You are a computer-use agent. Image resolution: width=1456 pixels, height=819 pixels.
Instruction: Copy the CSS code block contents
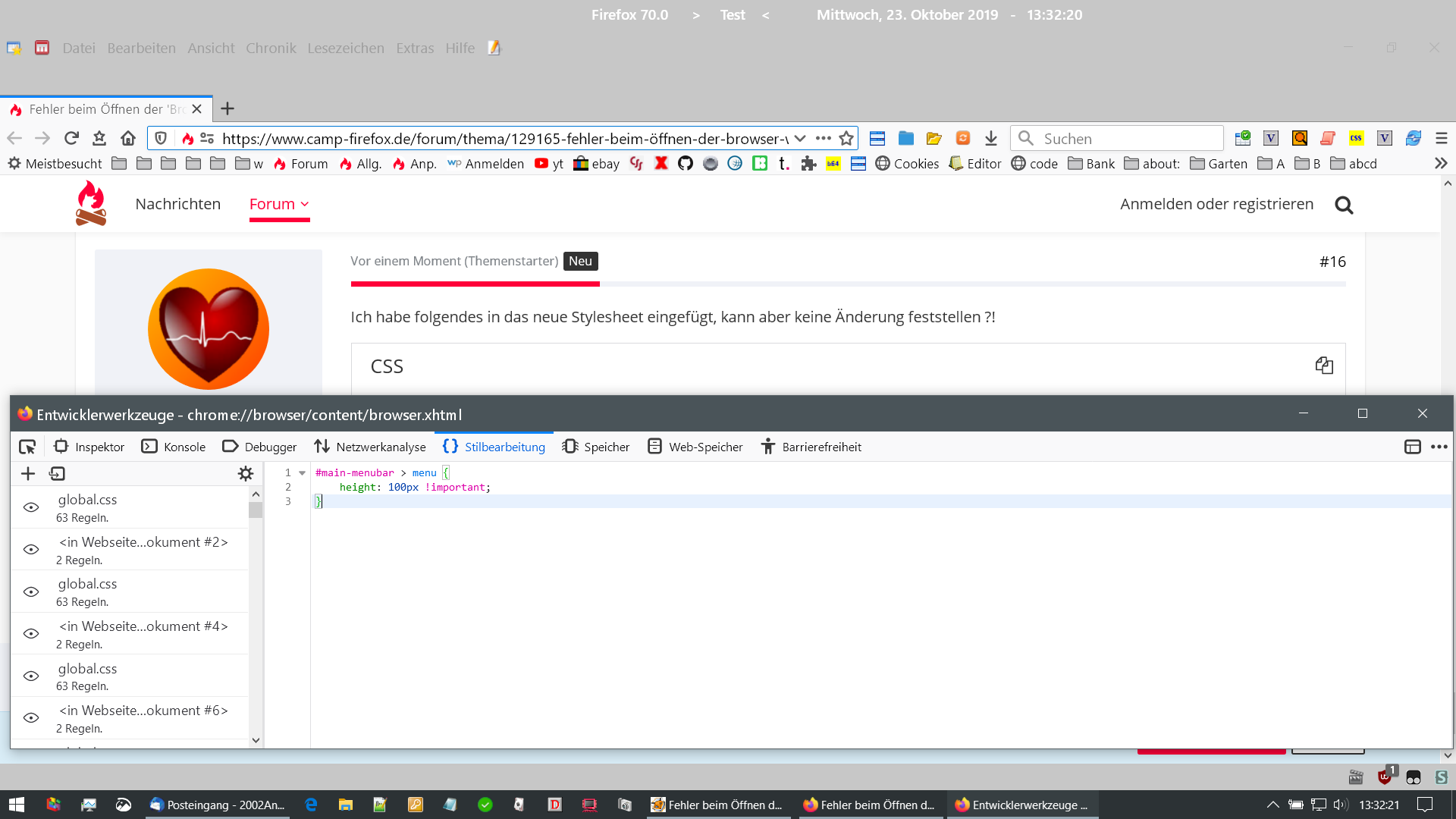click(x=1324, y=366)
